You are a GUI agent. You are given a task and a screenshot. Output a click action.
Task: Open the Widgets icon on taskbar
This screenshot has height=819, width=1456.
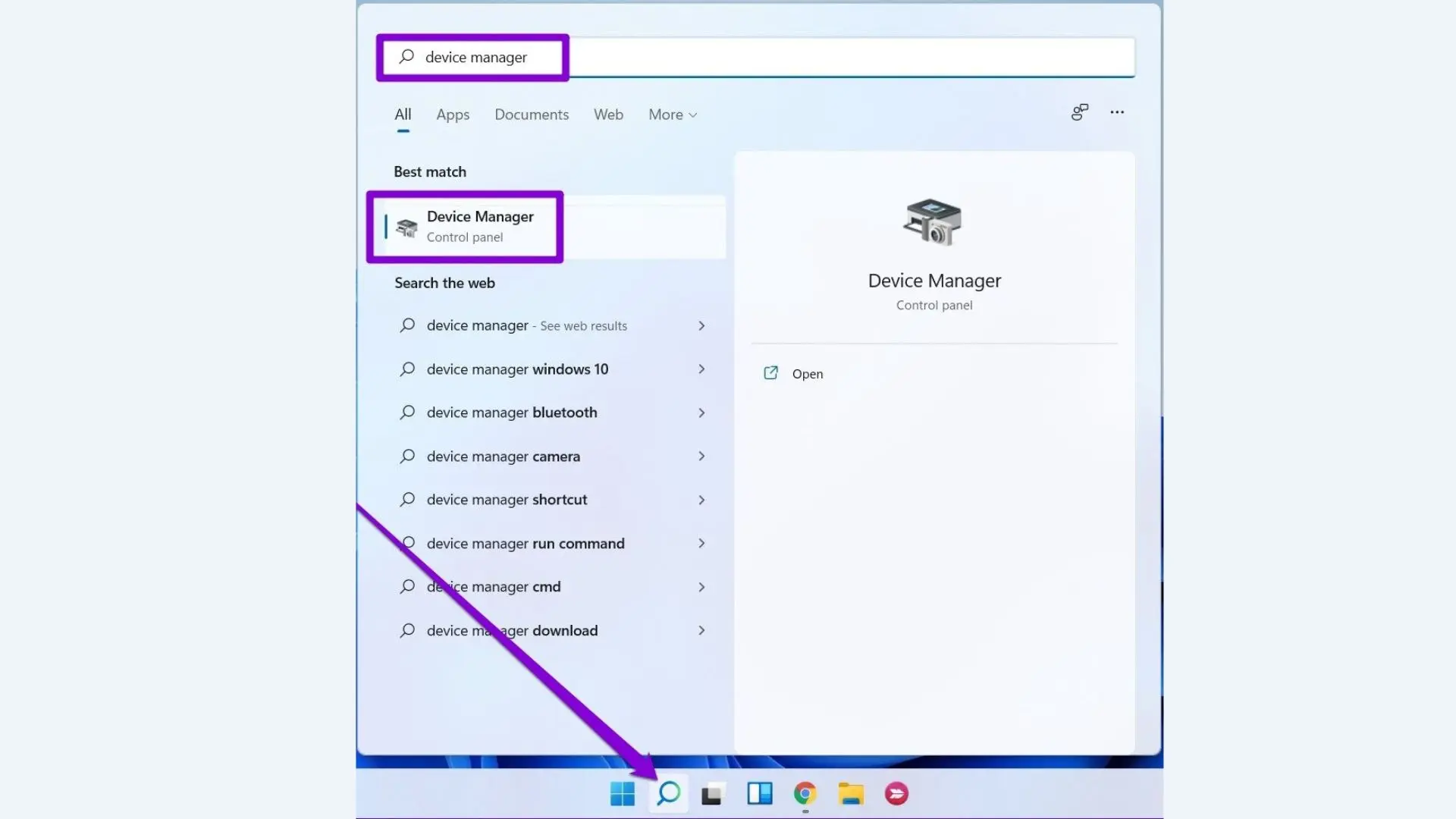tap(759, 794)
